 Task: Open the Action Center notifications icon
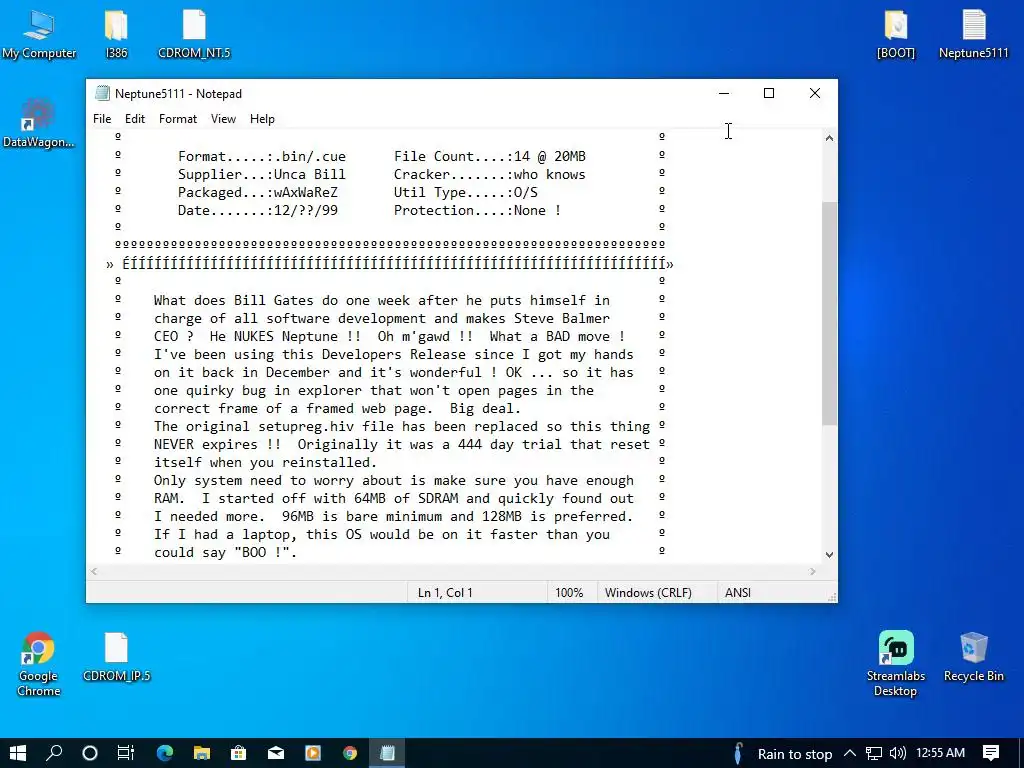tap(991, 753)
